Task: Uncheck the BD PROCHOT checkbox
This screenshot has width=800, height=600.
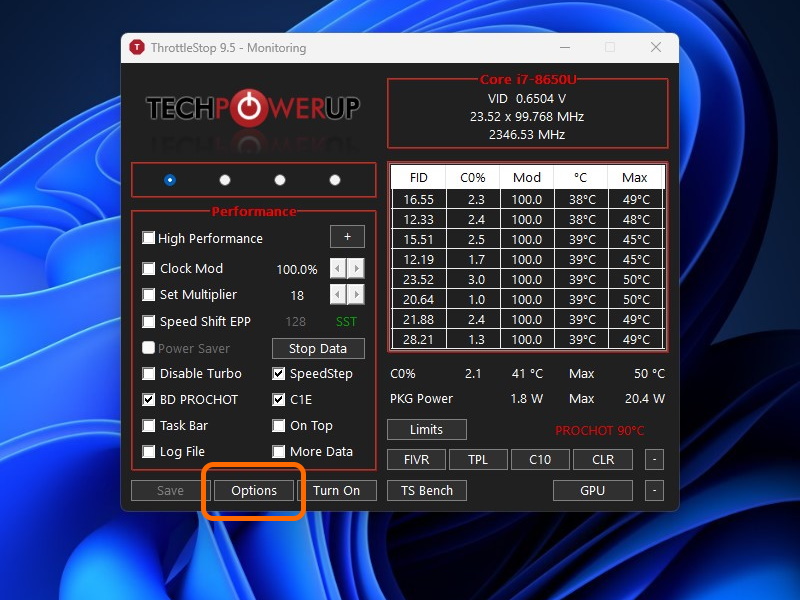Action: pos(149,399)
